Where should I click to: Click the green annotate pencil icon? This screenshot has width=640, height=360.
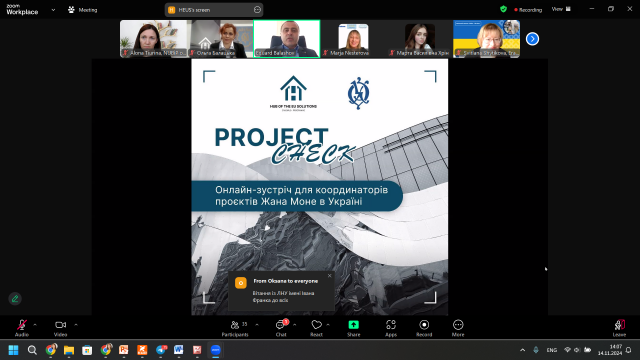(x=15, y=299)
